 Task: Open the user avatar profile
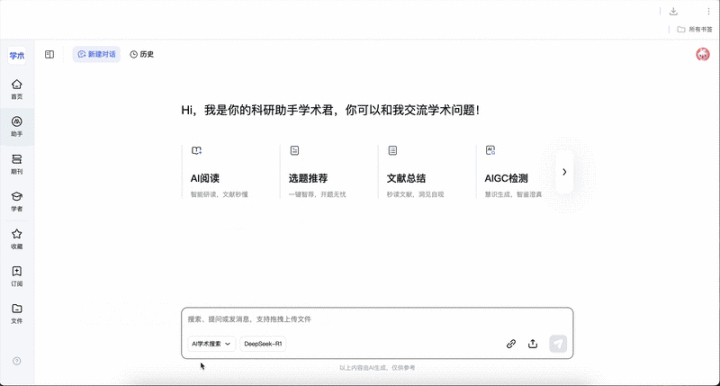coord(703,54)
